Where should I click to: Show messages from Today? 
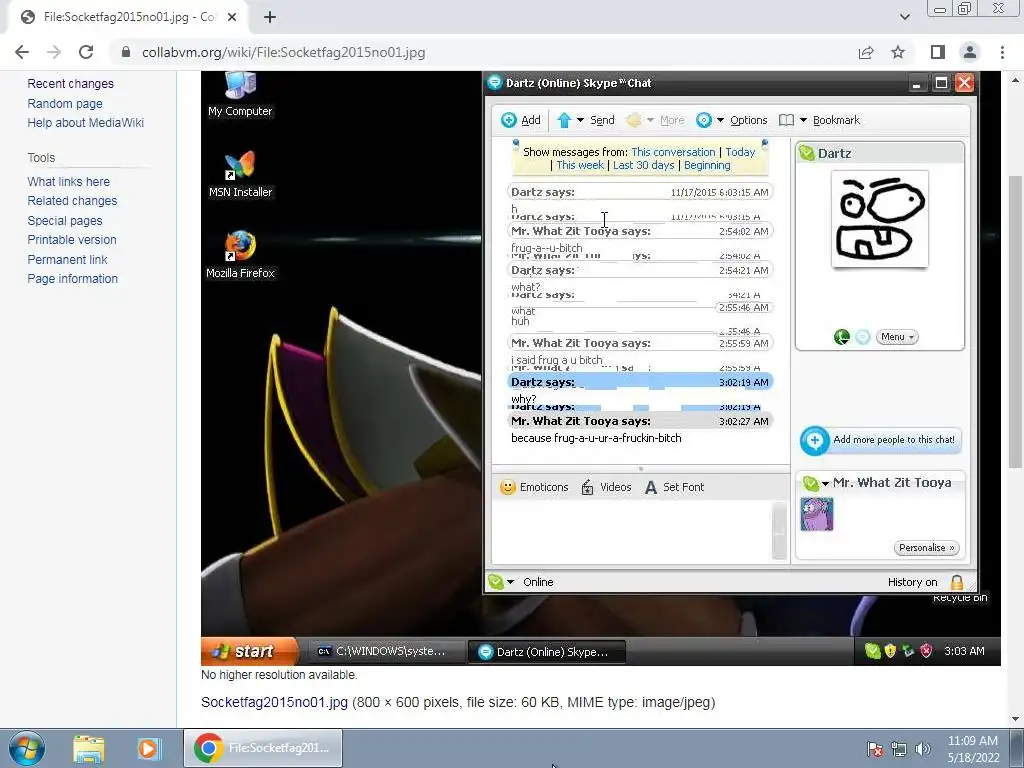[x=740, y=152]
